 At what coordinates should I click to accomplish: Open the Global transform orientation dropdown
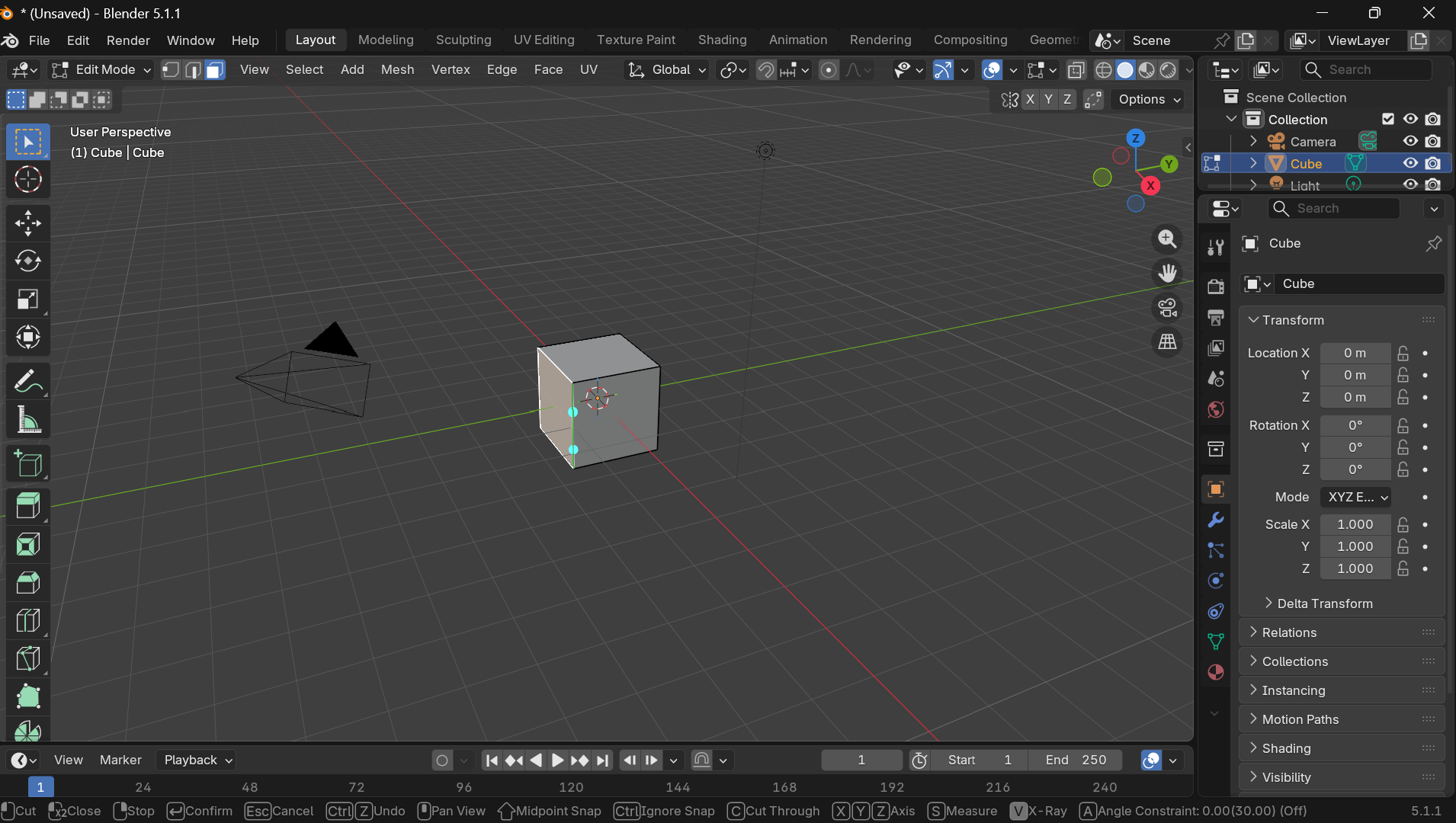[667, 70]
